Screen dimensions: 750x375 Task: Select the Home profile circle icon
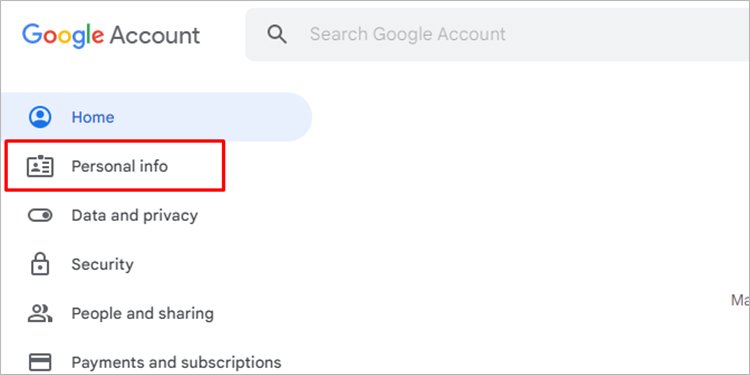click(x=40, y=117)
